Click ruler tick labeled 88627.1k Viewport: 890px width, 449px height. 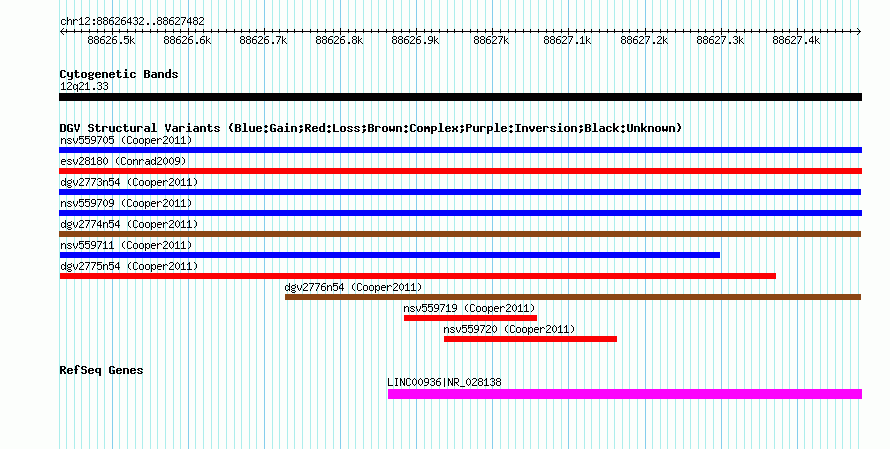(568, 40)
